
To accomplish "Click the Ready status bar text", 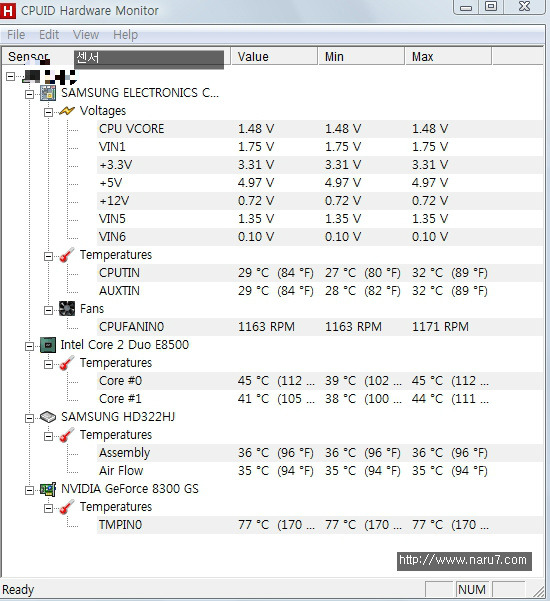I will click(x=18, y=590).
